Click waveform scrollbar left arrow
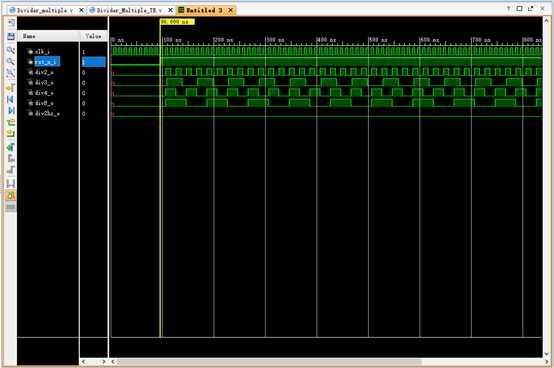 coord(113,362)
